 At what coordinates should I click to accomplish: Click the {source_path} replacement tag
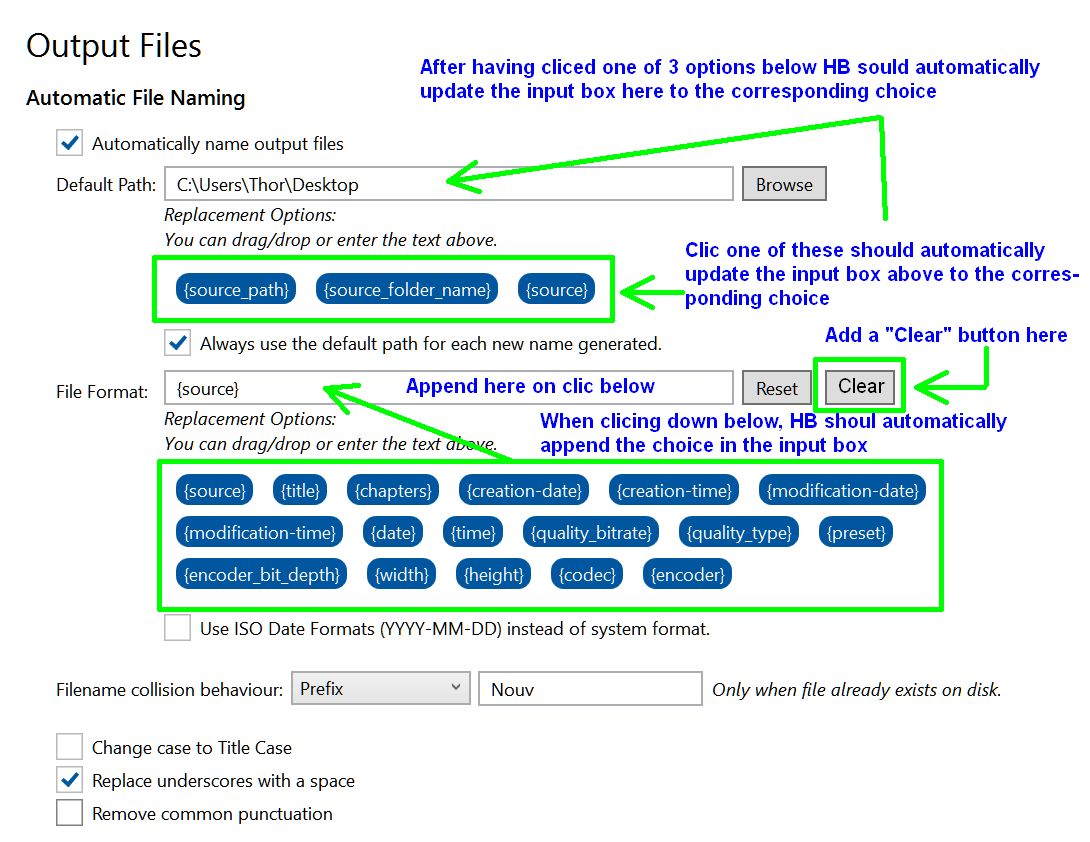point(236,289)
